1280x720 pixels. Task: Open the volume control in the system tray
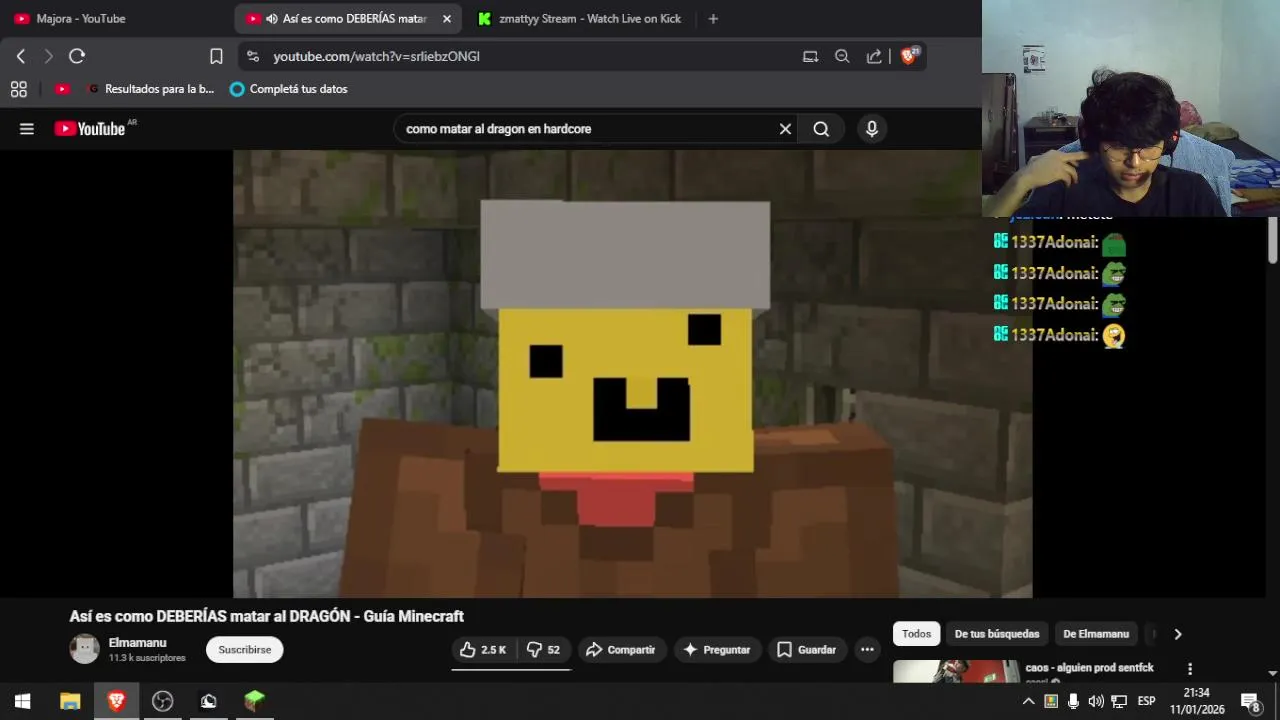(1096, 701)
